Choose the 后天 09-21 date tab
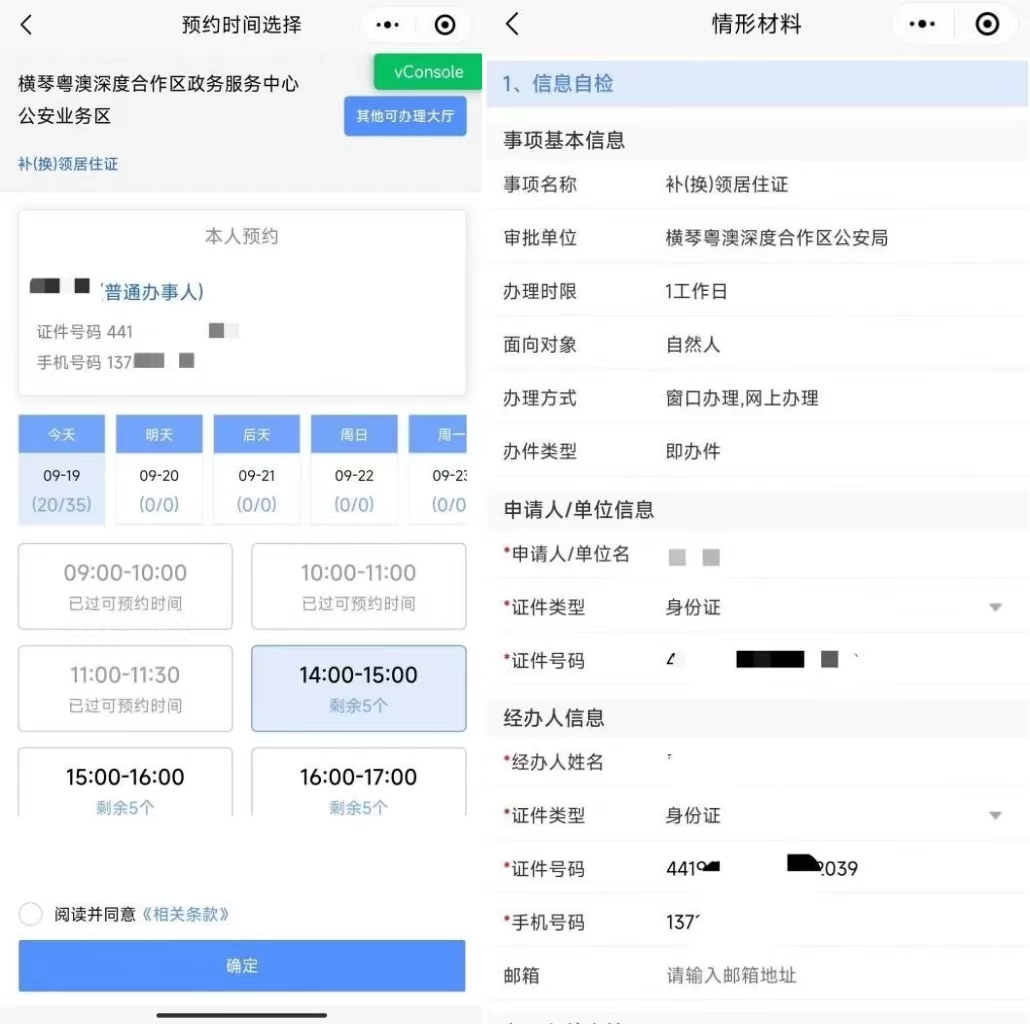 pyautogui.click(x=256, y=470)
